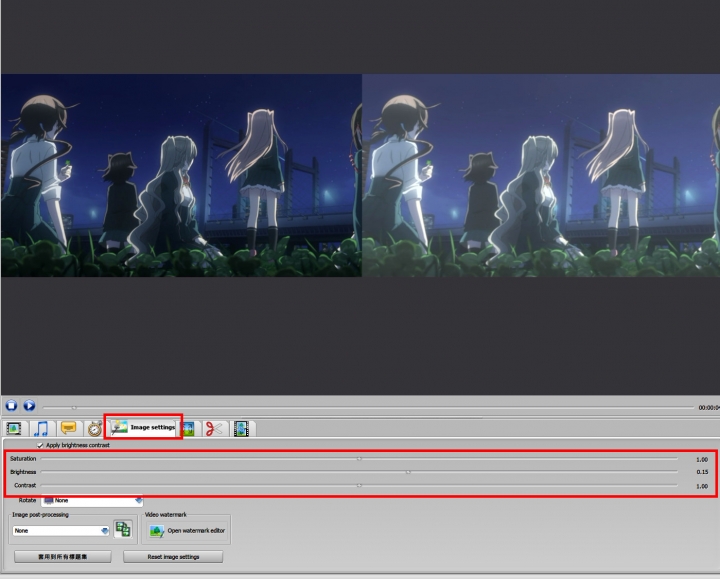Expand the Image post-processing None dropdown
The image size is (720, 579).
[61, 531]
